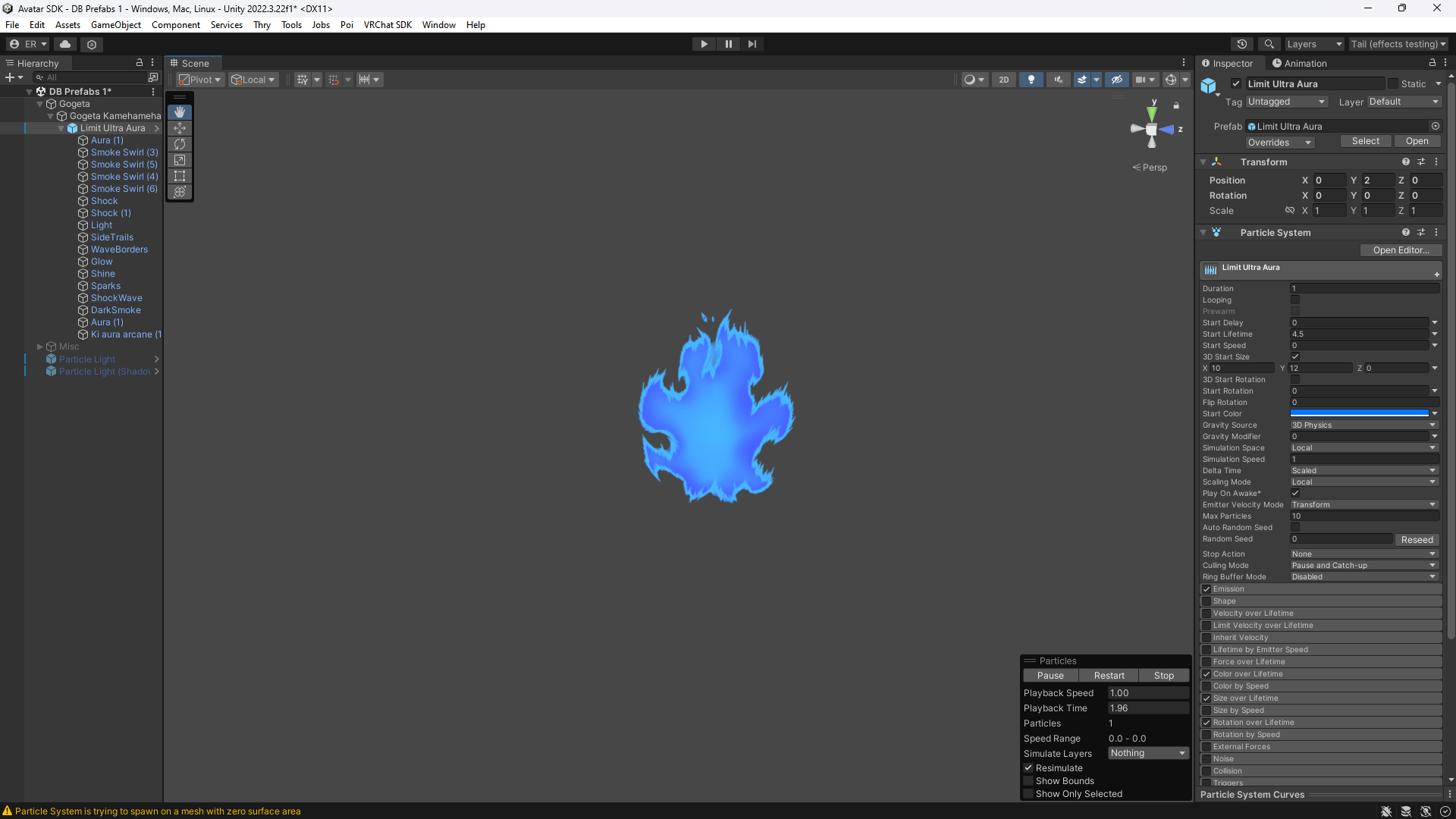Open the undo history icon
The height and width of the screenshot is (819, 1456).
[x=1241, y=44]
